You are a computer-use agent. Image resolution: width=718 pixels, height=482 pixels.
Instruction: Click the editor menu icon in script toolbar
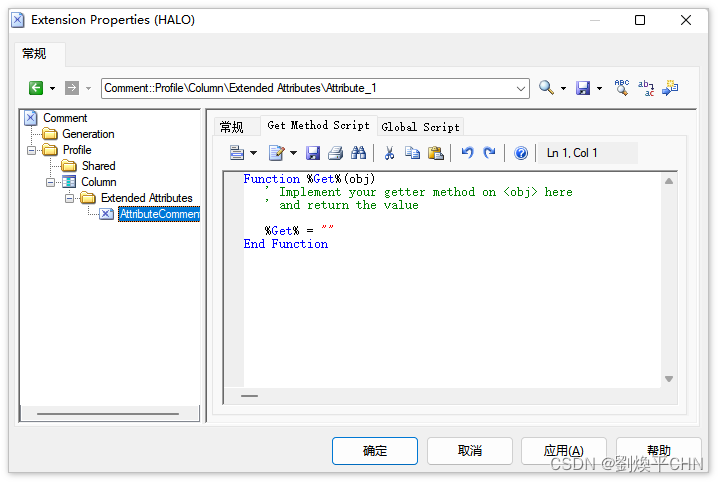(x=237, y=152)
